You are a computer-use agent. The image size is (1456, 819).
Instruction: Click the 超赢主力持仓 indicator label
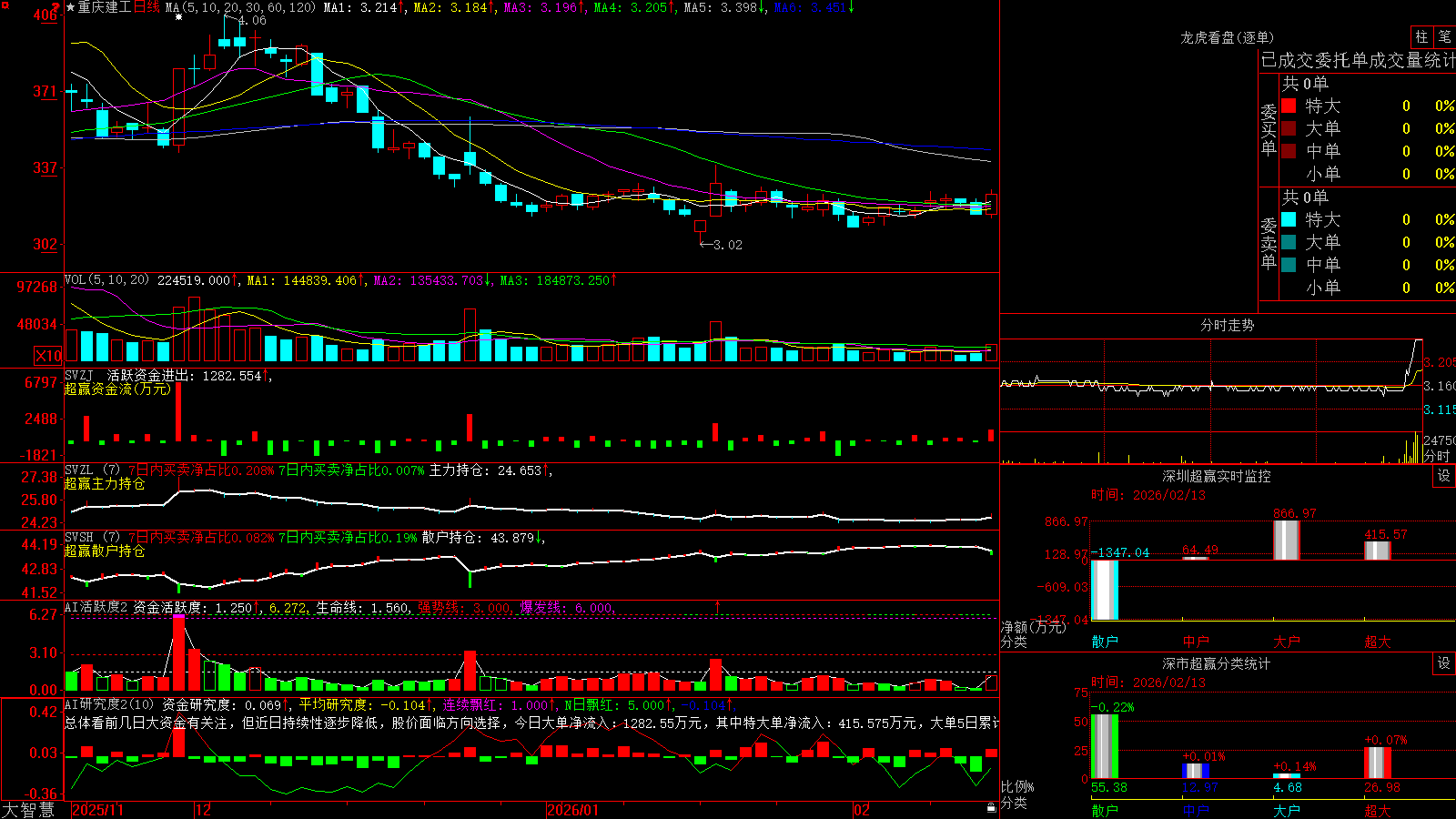tap(105, 483)
